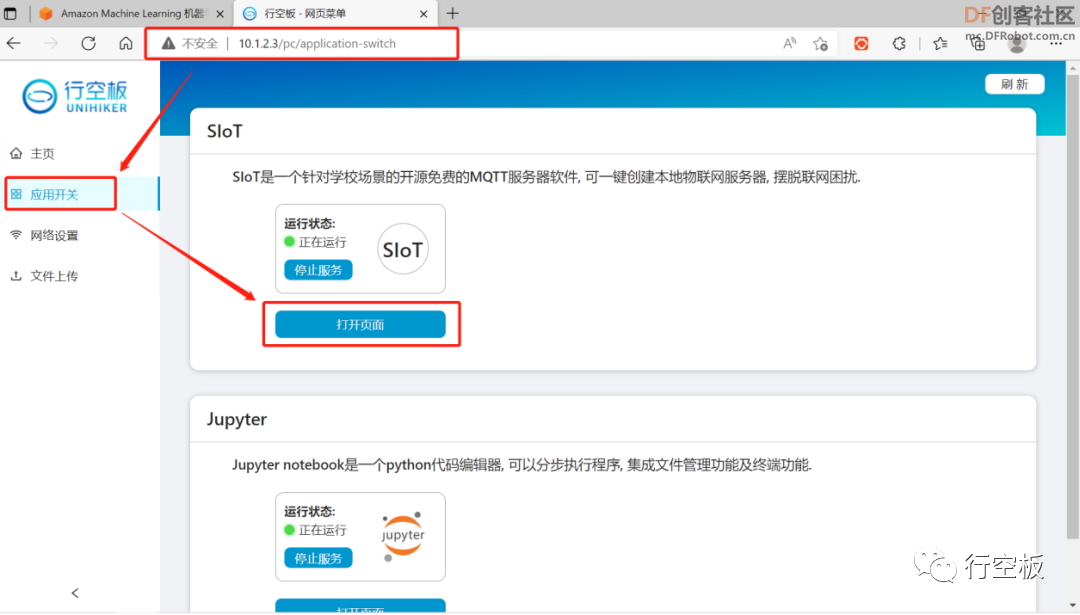
Task: Close the Amazon Machine Learning tab
Action: pos(220,14)
